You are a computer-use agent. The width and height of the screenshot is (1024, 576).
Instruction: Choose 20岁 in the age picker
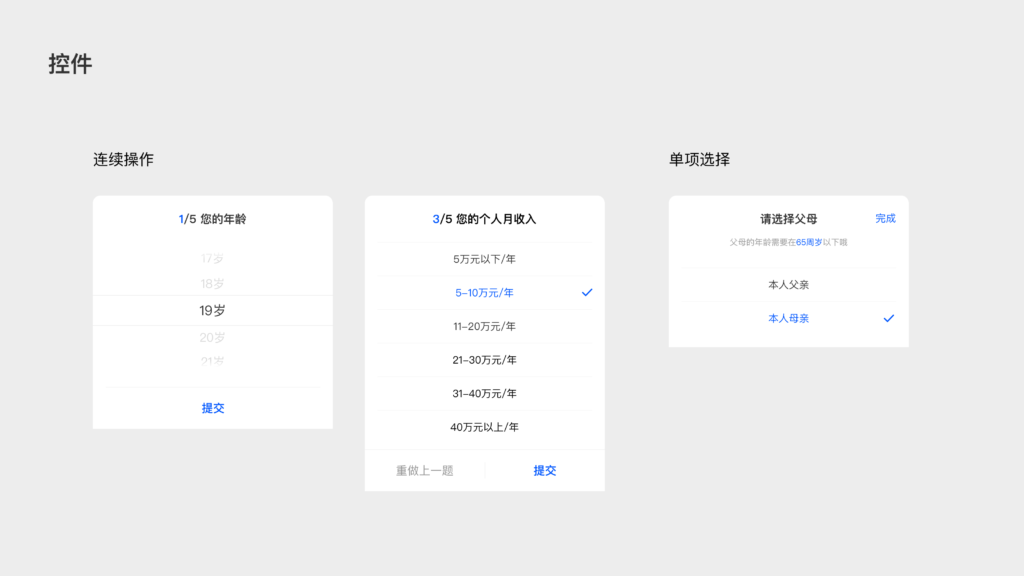pyautogui.click(x=212, y=338)
